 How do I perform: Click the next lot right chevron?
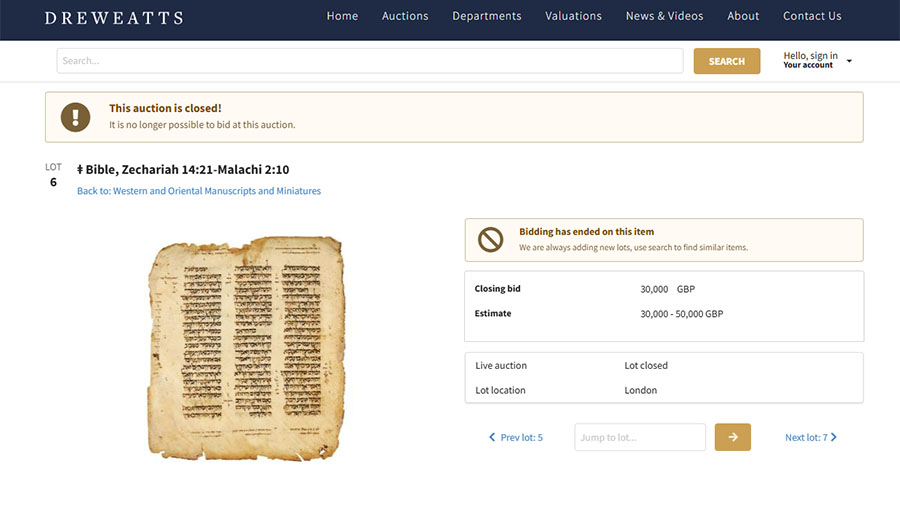click(834, 437)
